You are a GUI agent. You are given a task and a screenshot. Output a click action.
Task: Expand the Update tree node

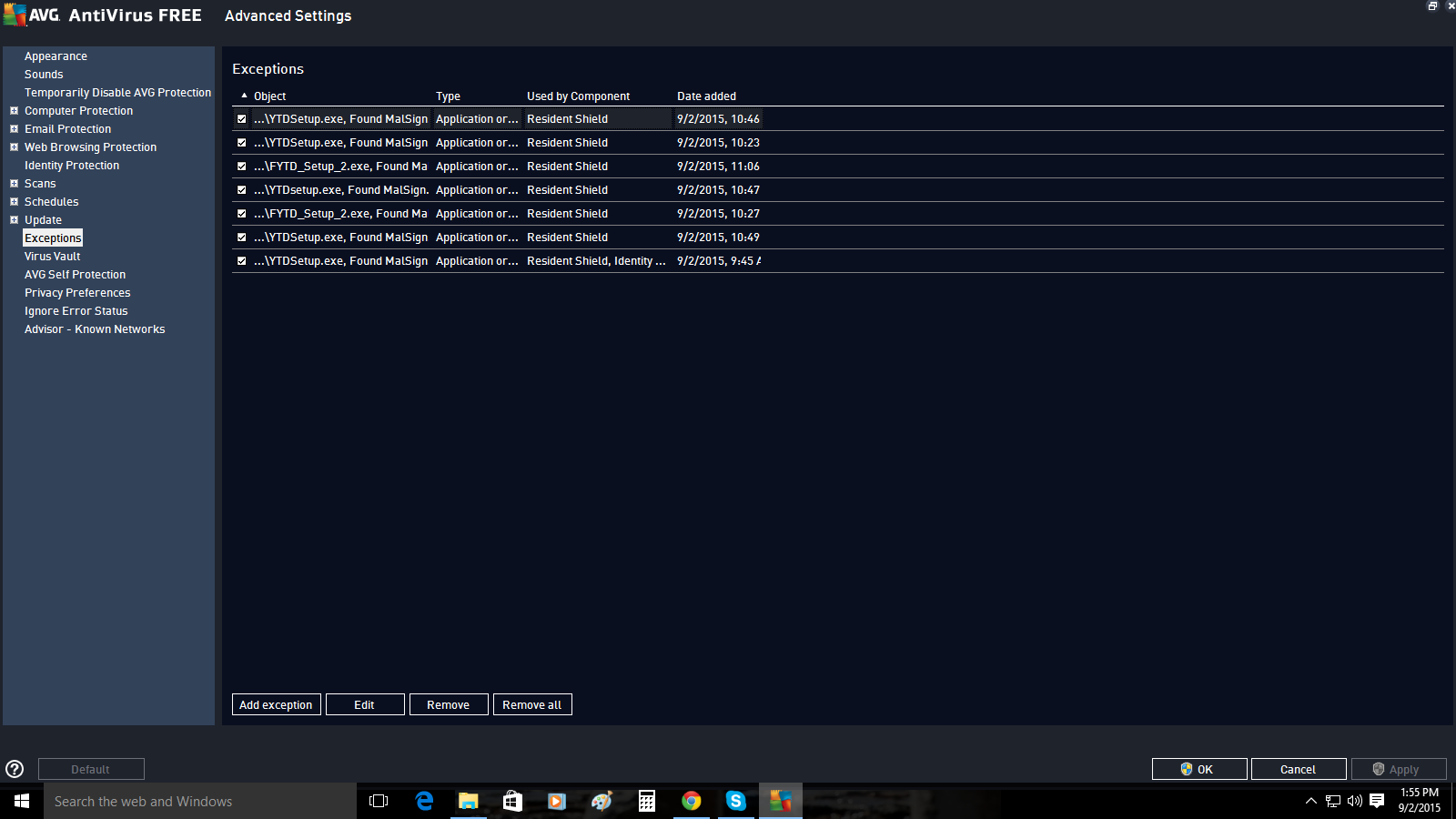click(14, 220)
